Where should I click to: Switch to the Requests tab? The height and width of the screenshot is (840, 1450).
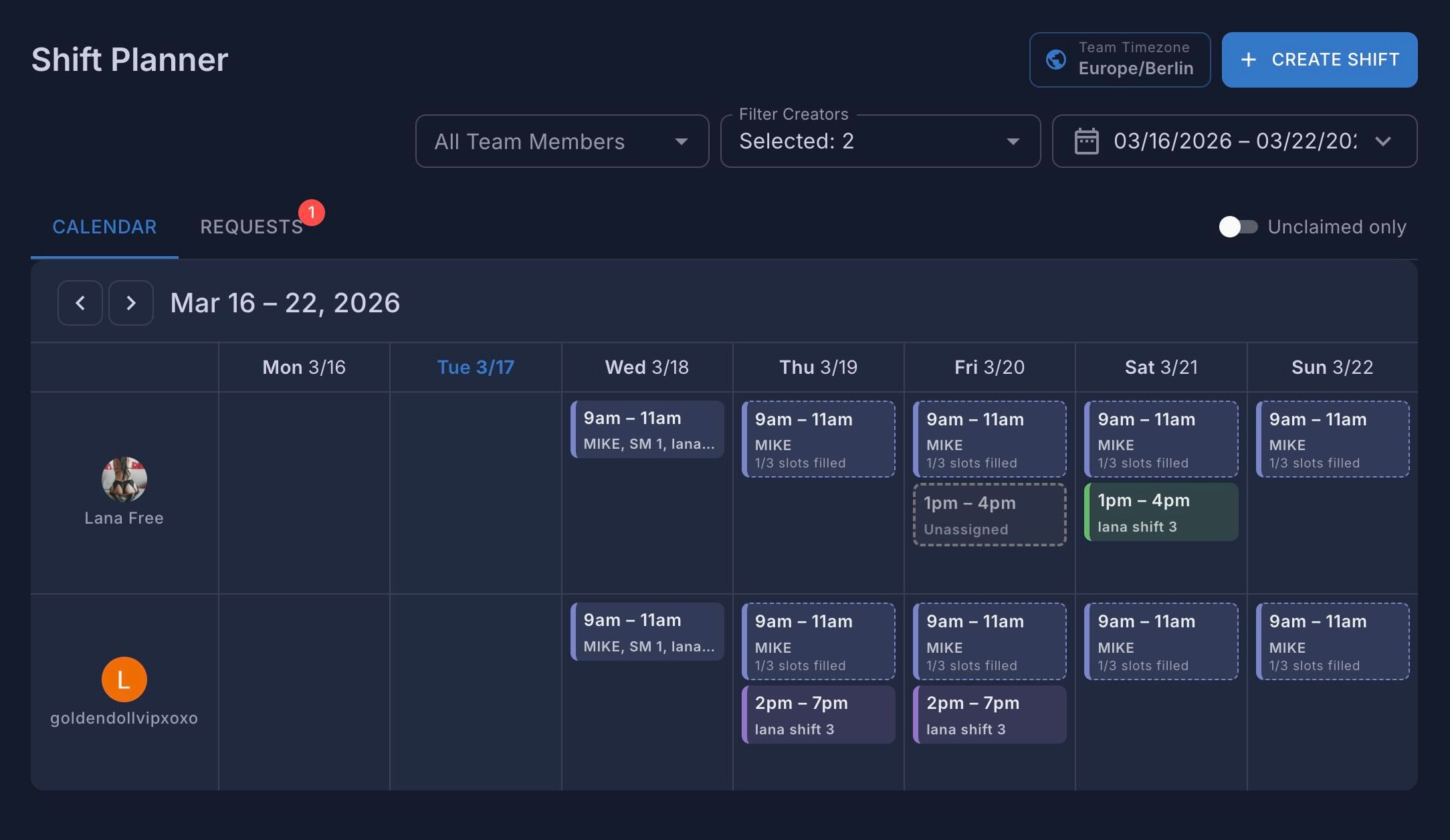pyautogui.click(x=251, y=227)
